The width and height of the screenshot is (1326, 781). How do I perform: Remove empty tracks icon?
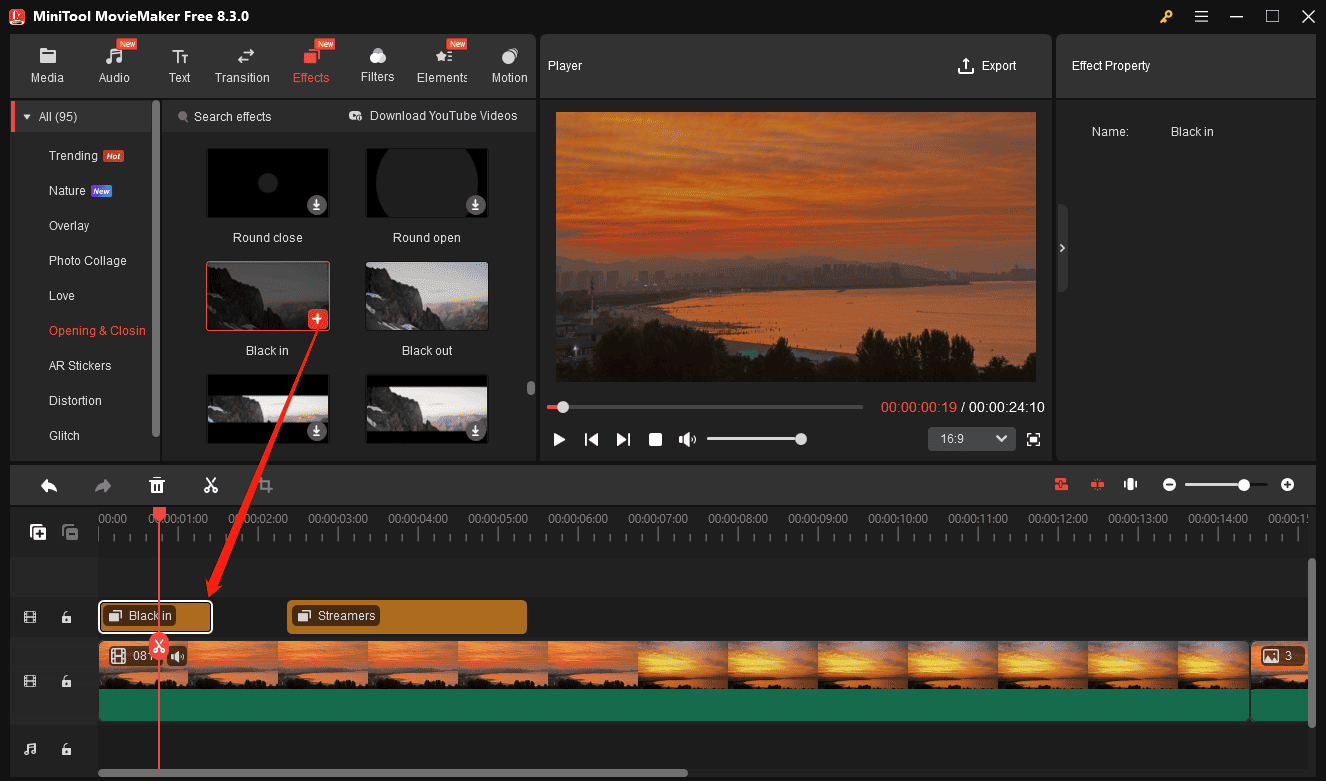(x=70, y=533)
